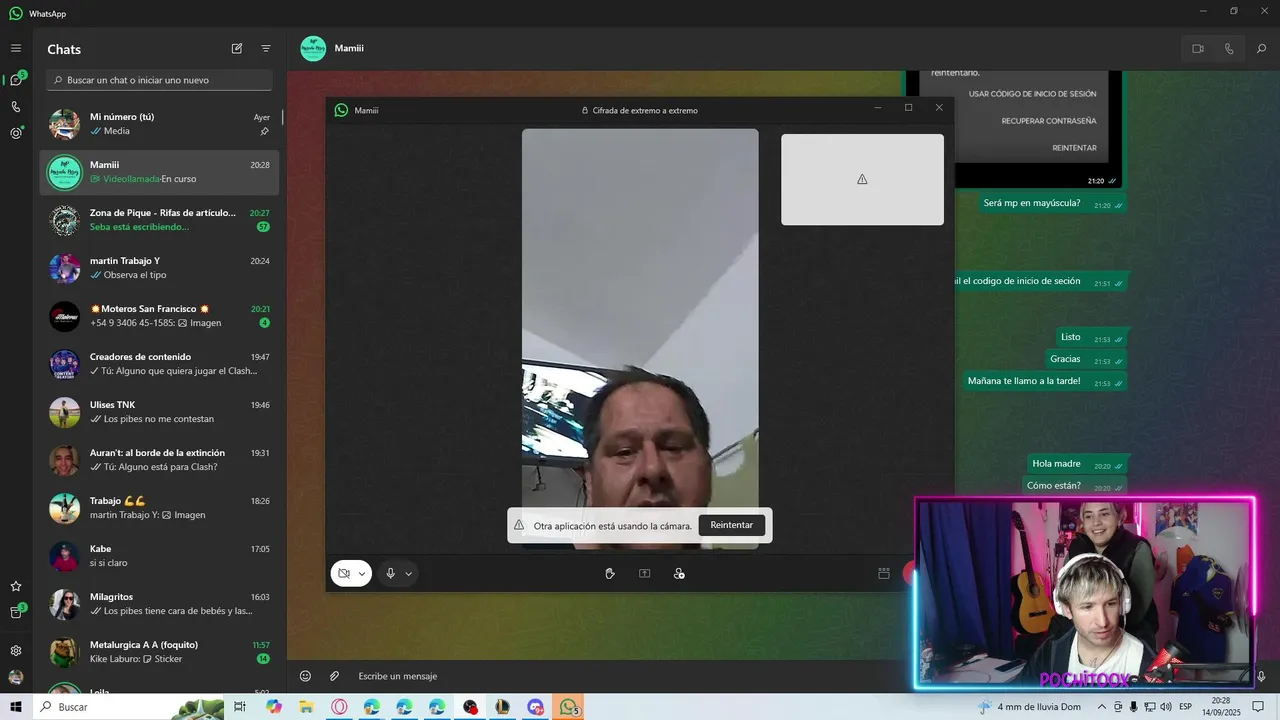Open the Zona de Pique group chat
The height and width of the screenshot is (720, 1280).
159,220
